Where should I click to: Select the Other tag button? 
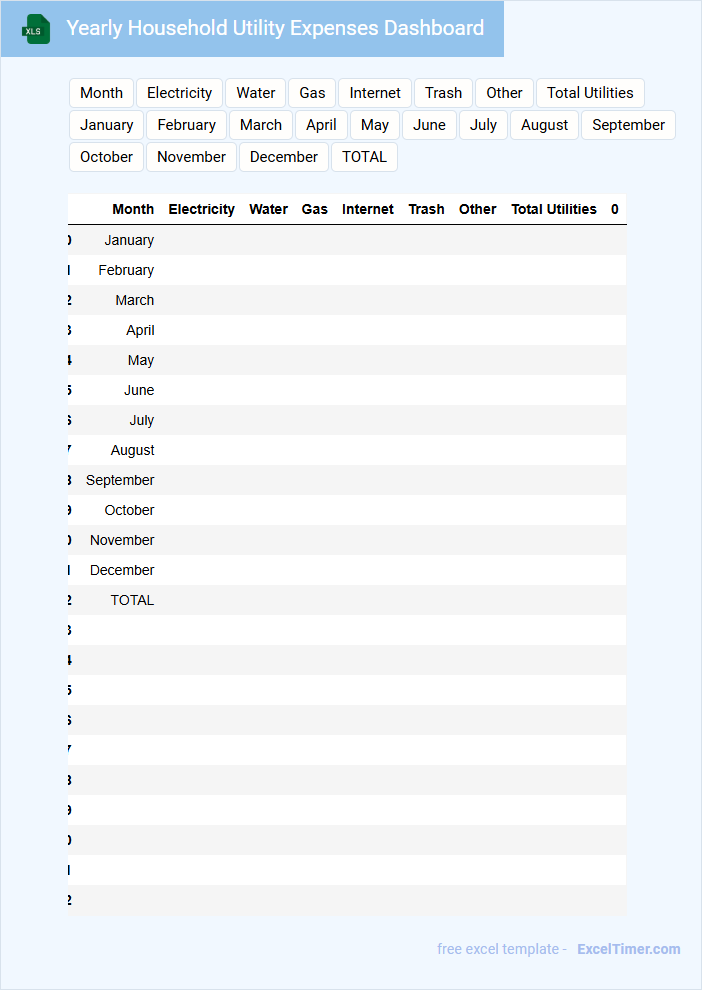pyautogui.click(x=504, y=93)
